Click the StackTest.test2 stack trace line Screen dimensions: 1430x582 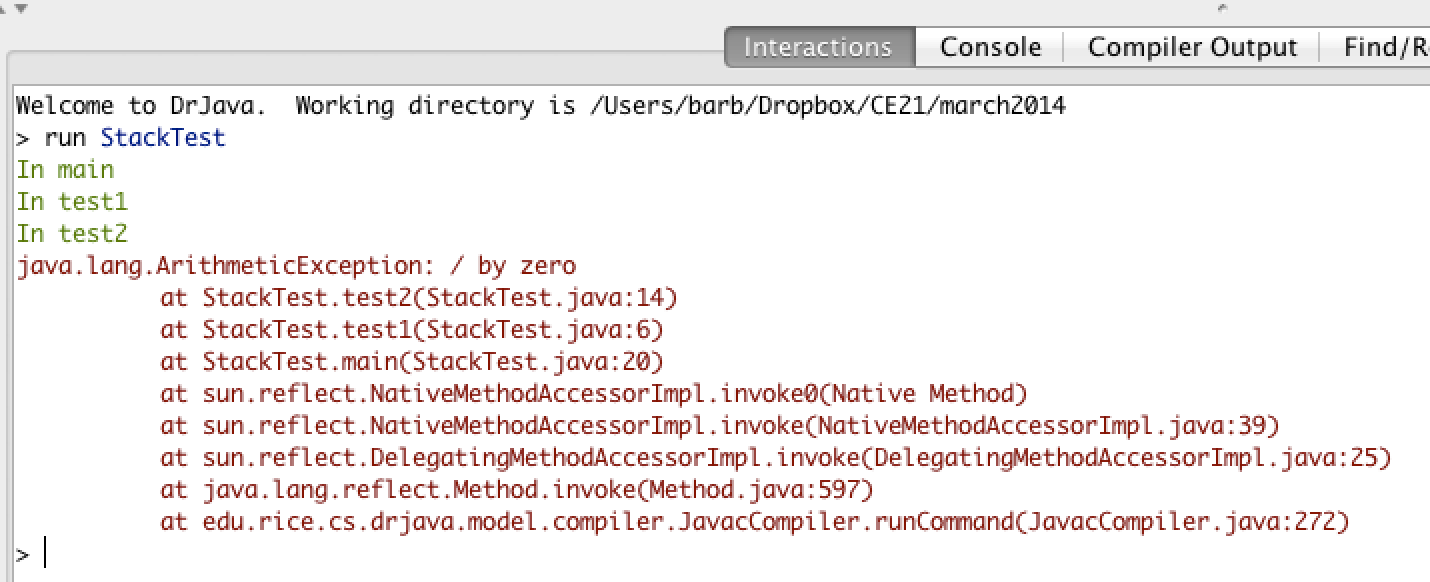coord(419,298)
